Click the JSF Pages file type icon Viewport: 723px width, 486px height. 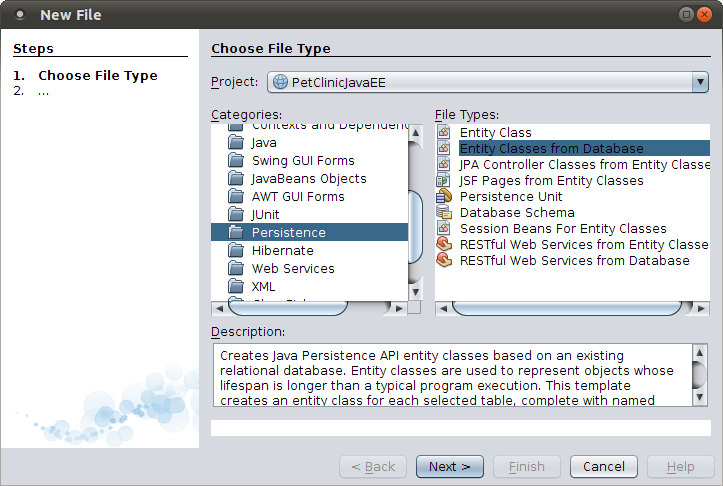tap(444, 181)
